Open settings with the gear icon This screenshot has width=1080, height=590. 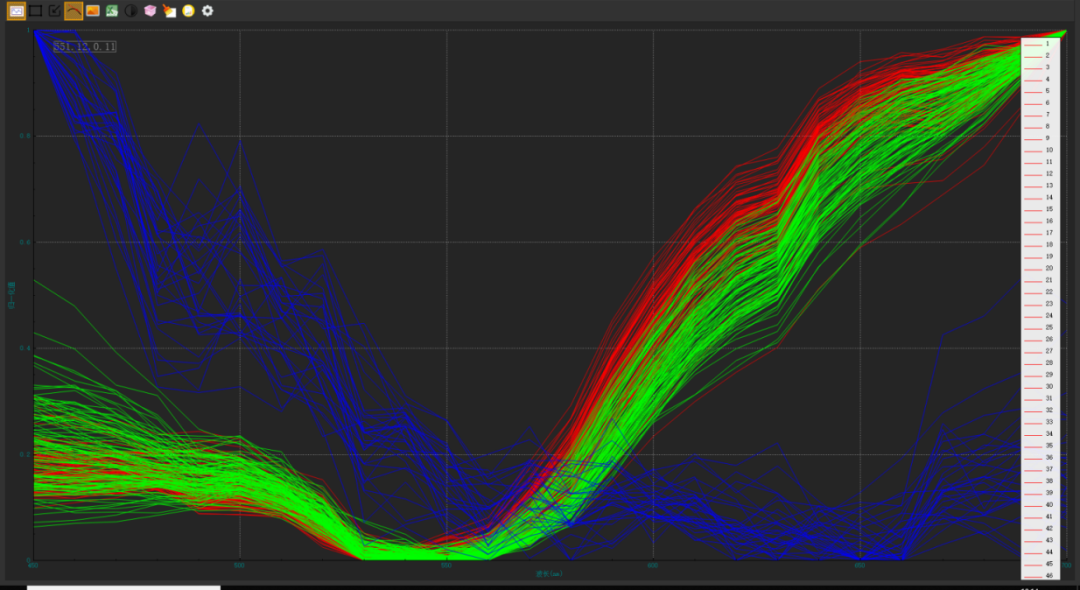click(207, 11)
